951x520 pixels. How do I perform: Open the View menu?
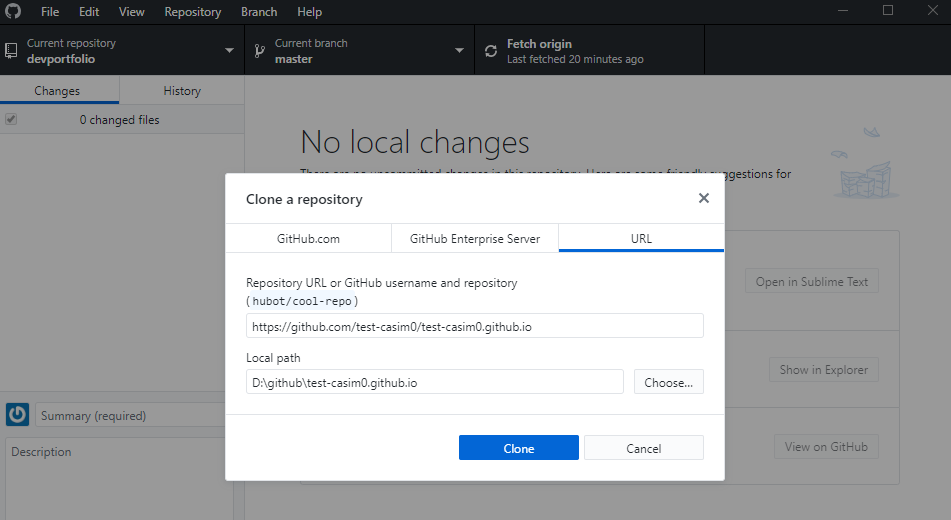pyautogui.click(x=132, y=12)
